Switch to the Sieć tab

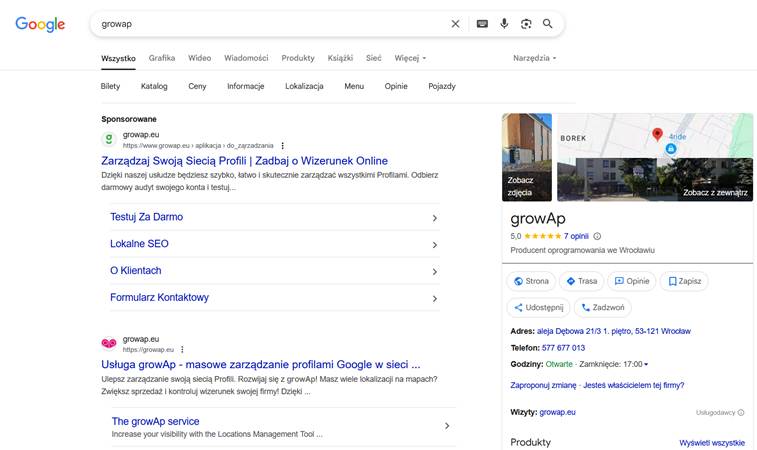(x=374, y=58)
